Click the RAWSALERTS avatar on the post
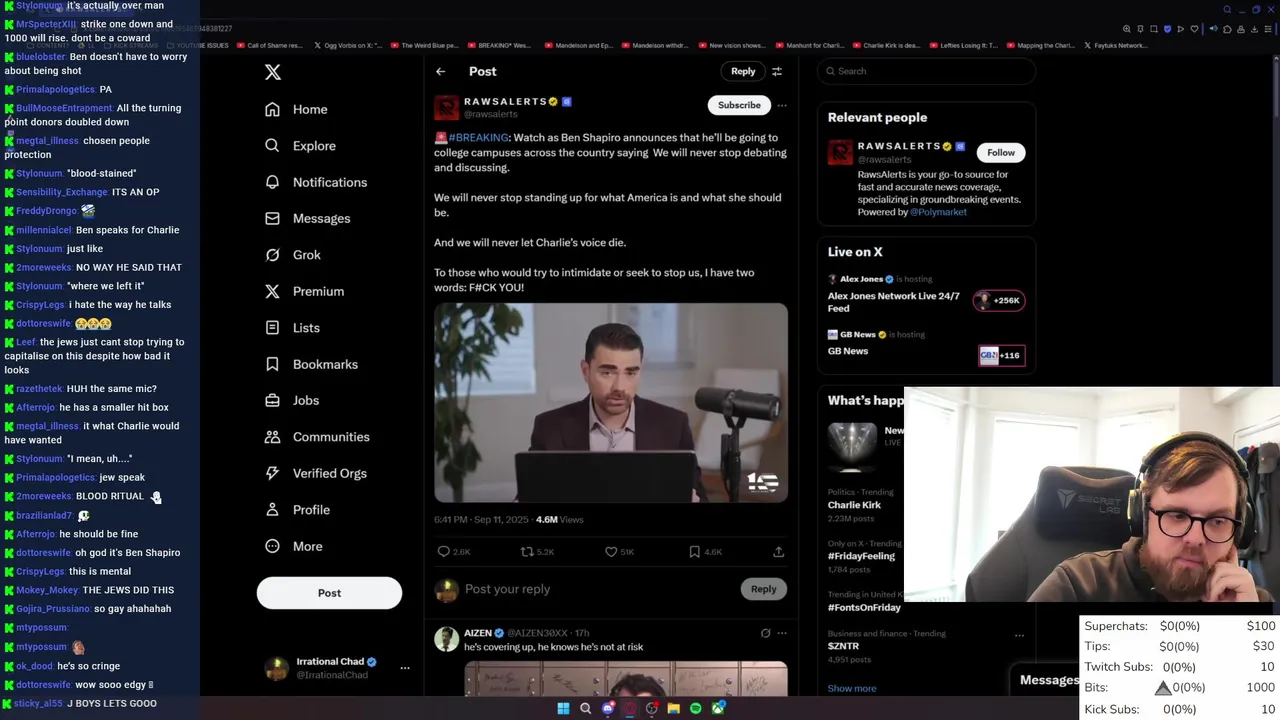This screenshot has height=720, width=1280. (446, 108)
